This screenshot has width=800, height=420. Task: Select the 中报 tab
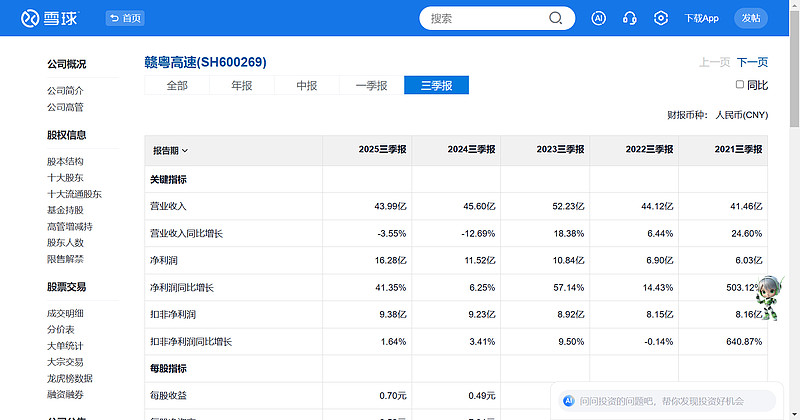[x=307, y=86]
